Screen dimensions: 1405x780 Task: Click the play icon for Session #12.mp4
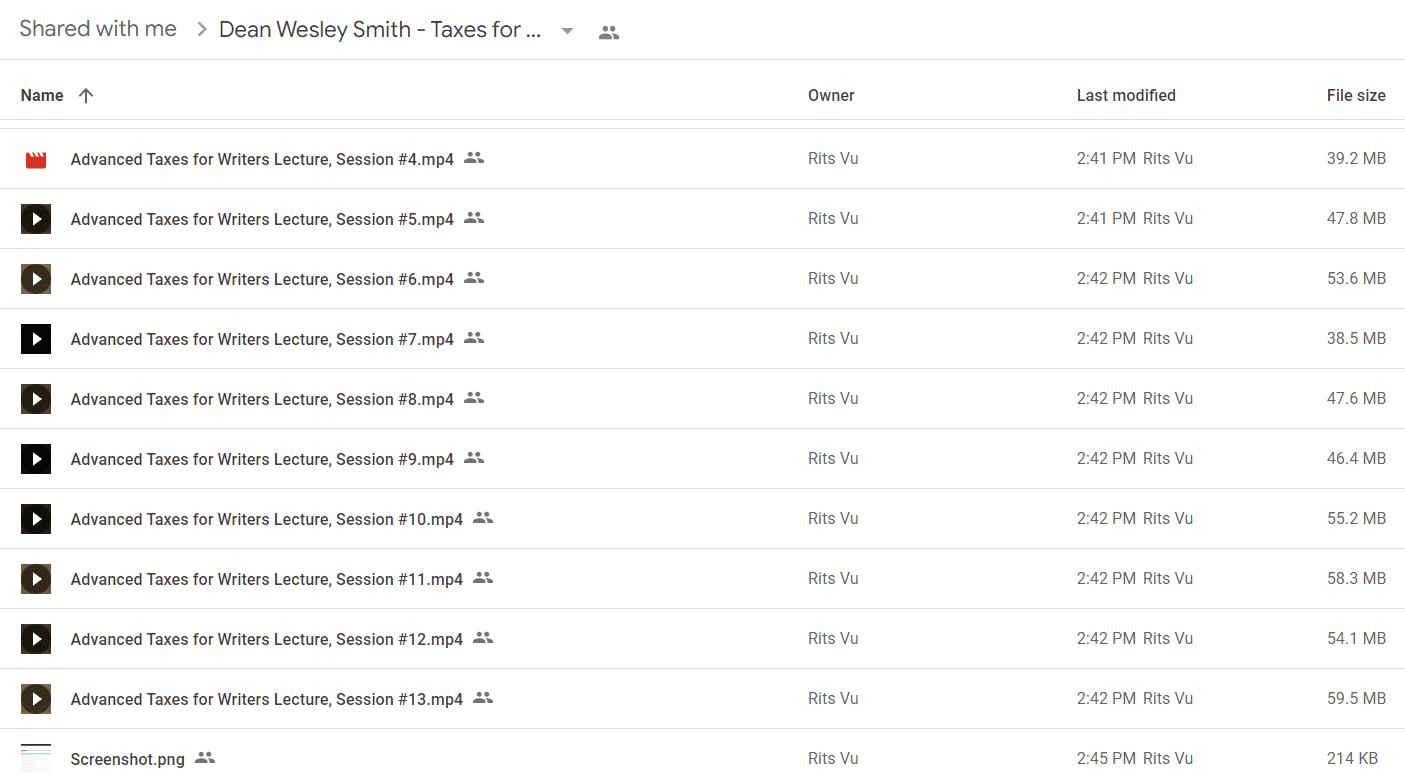[36, 639]
